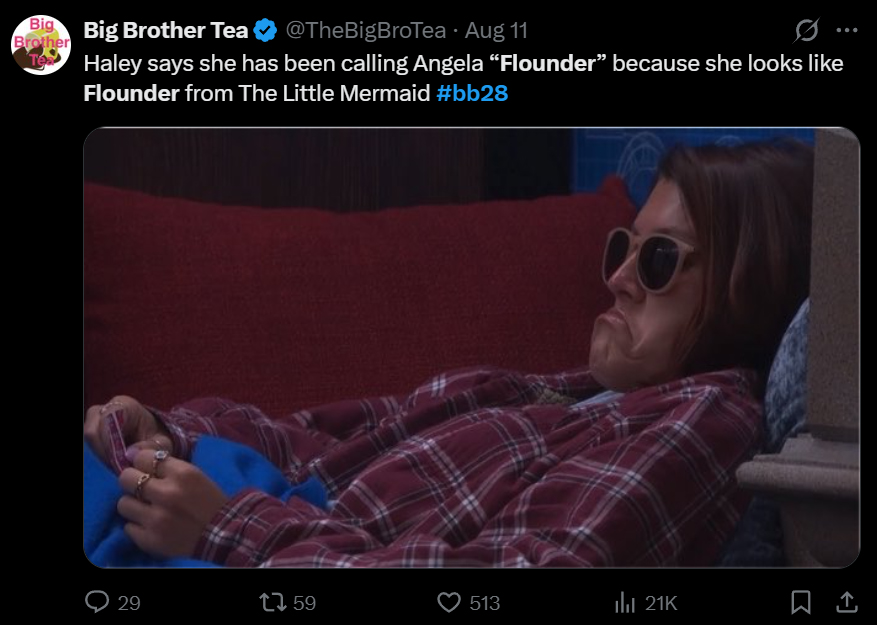877x625 pixels.
Task: Expand the attached photo of woman in sunglasses
Action: (471, 347)
